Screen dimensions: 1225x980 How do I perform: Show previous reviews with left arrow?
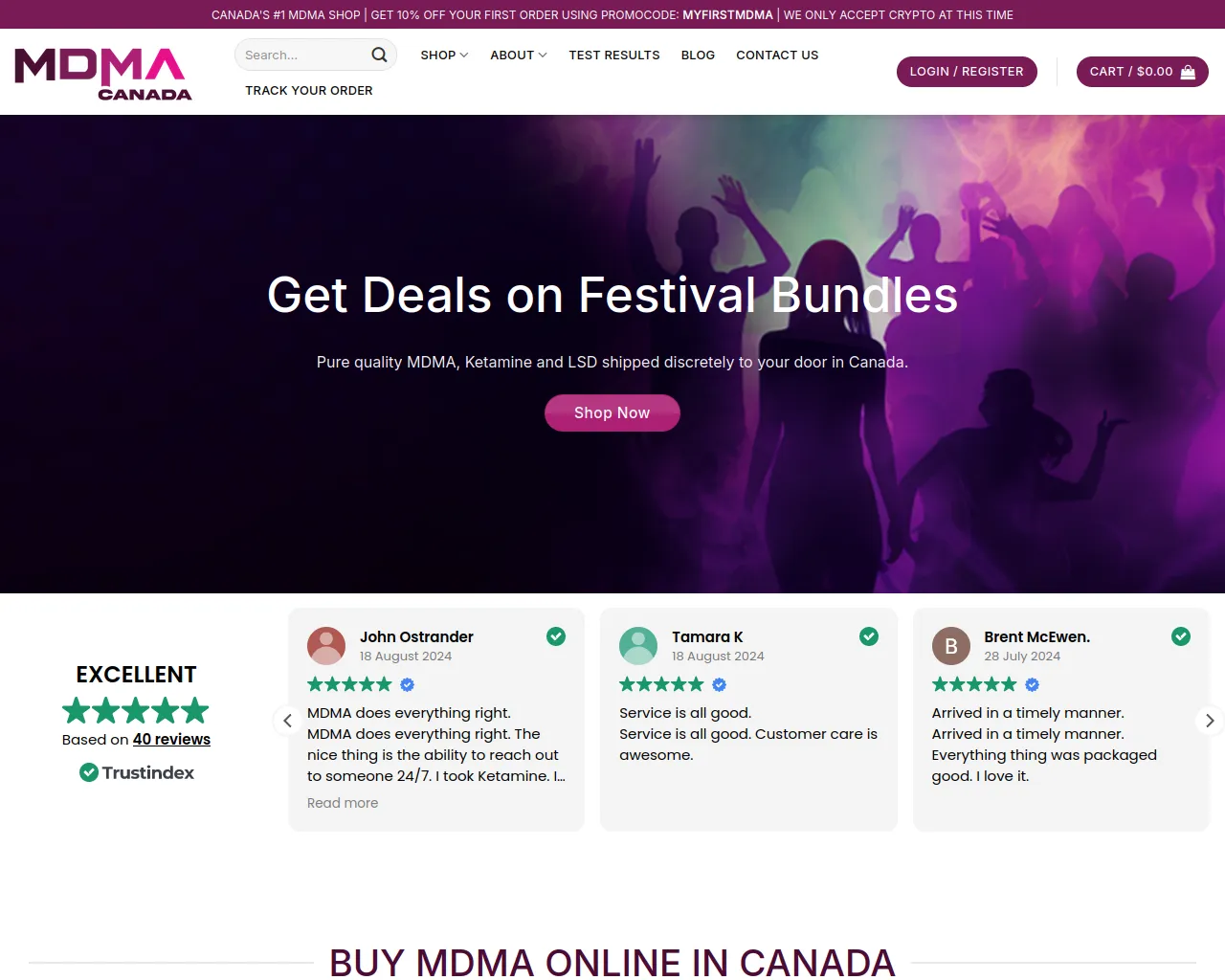287,721
